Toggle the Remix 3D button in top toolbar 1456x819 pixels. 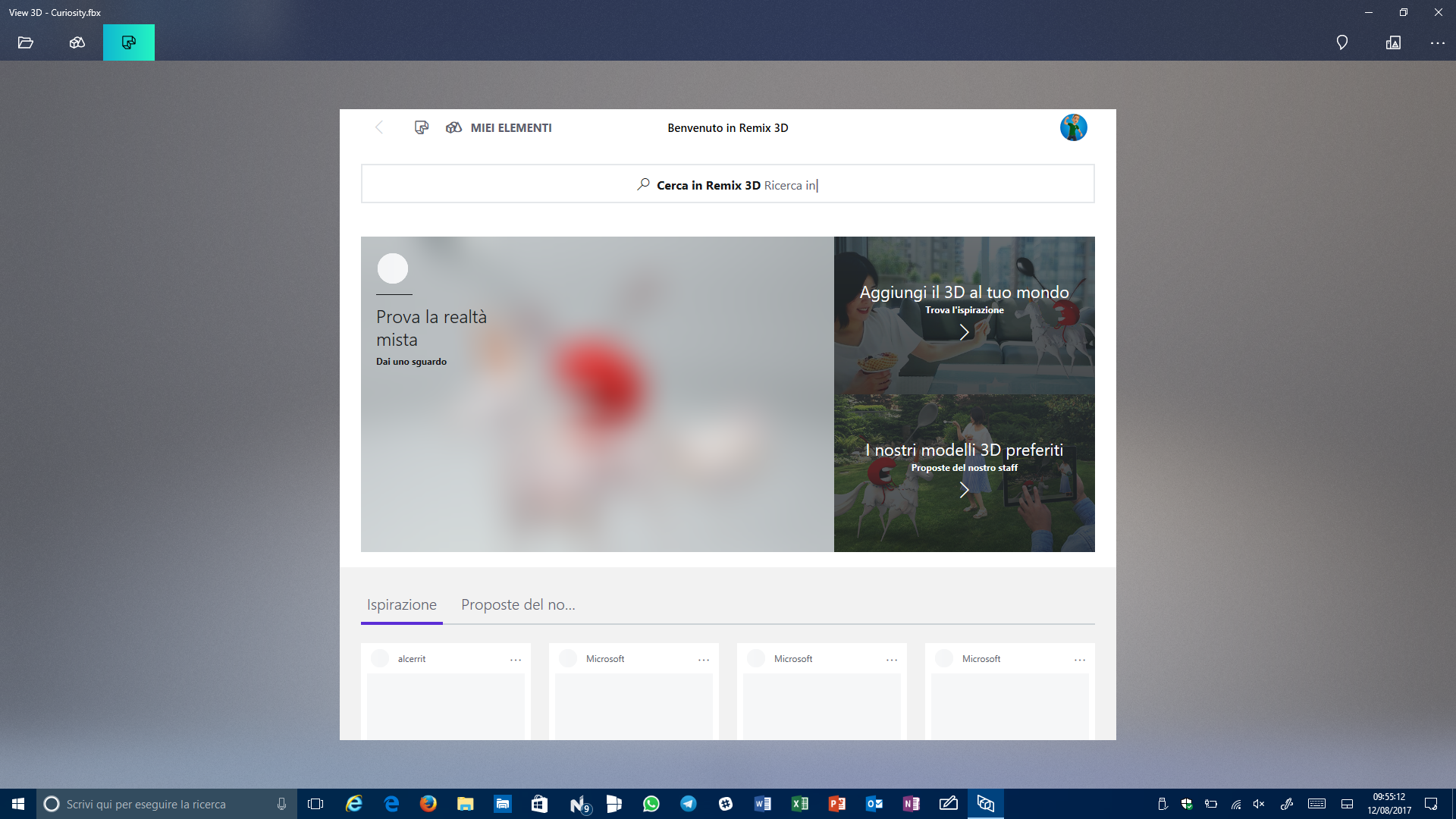point(129,42)
